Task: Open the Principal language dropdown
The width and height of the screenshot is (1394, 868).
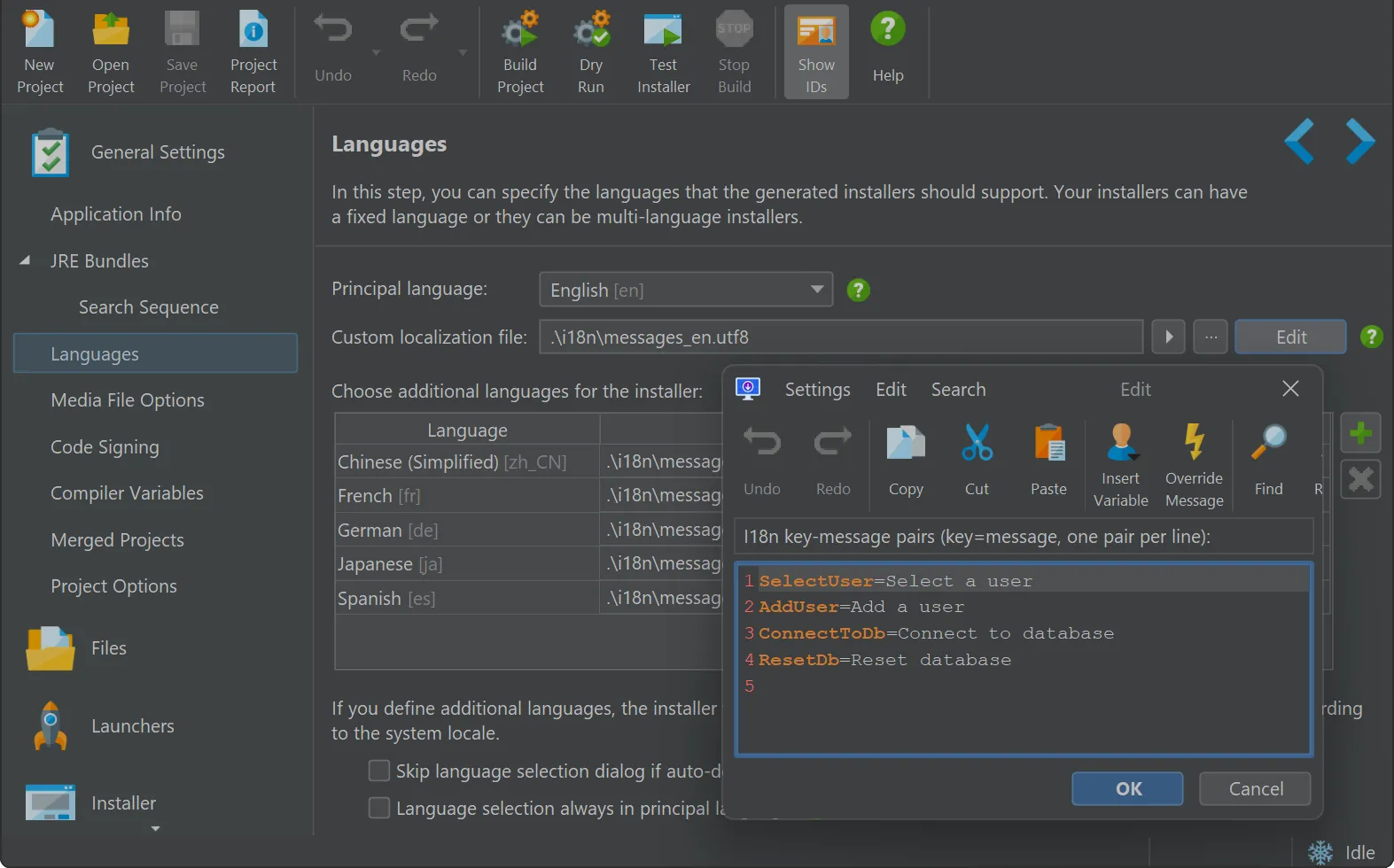Action: (x=686, y=290)
